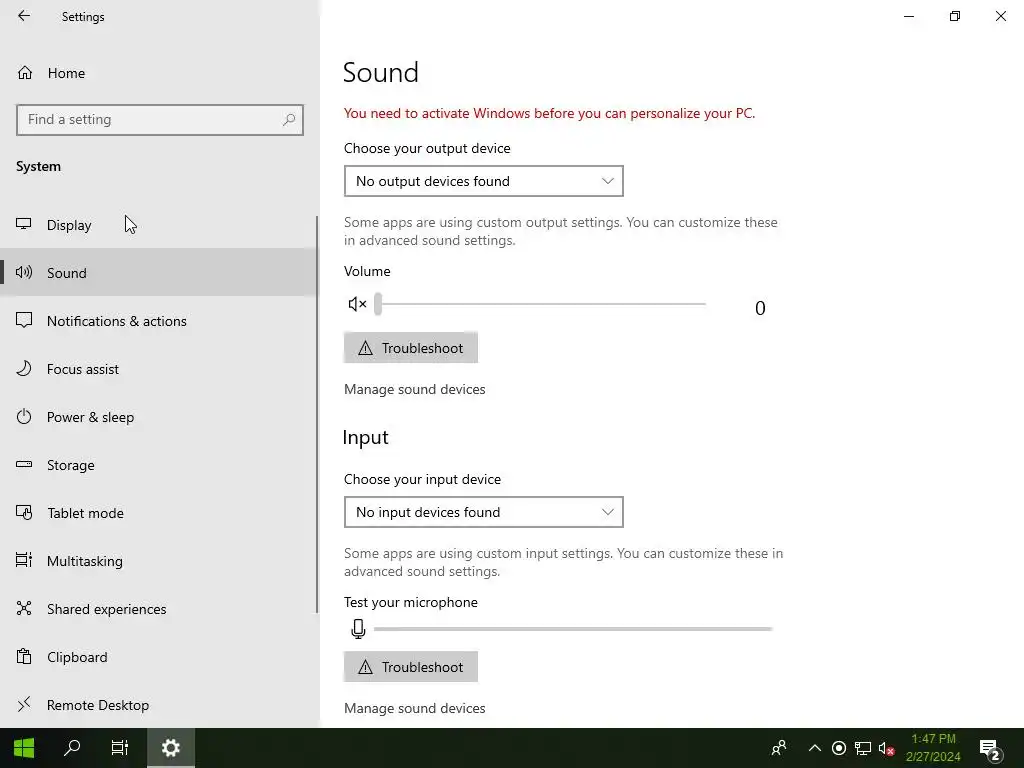
Task: Go back using the Settings back arrow
Action: point(24,16)
